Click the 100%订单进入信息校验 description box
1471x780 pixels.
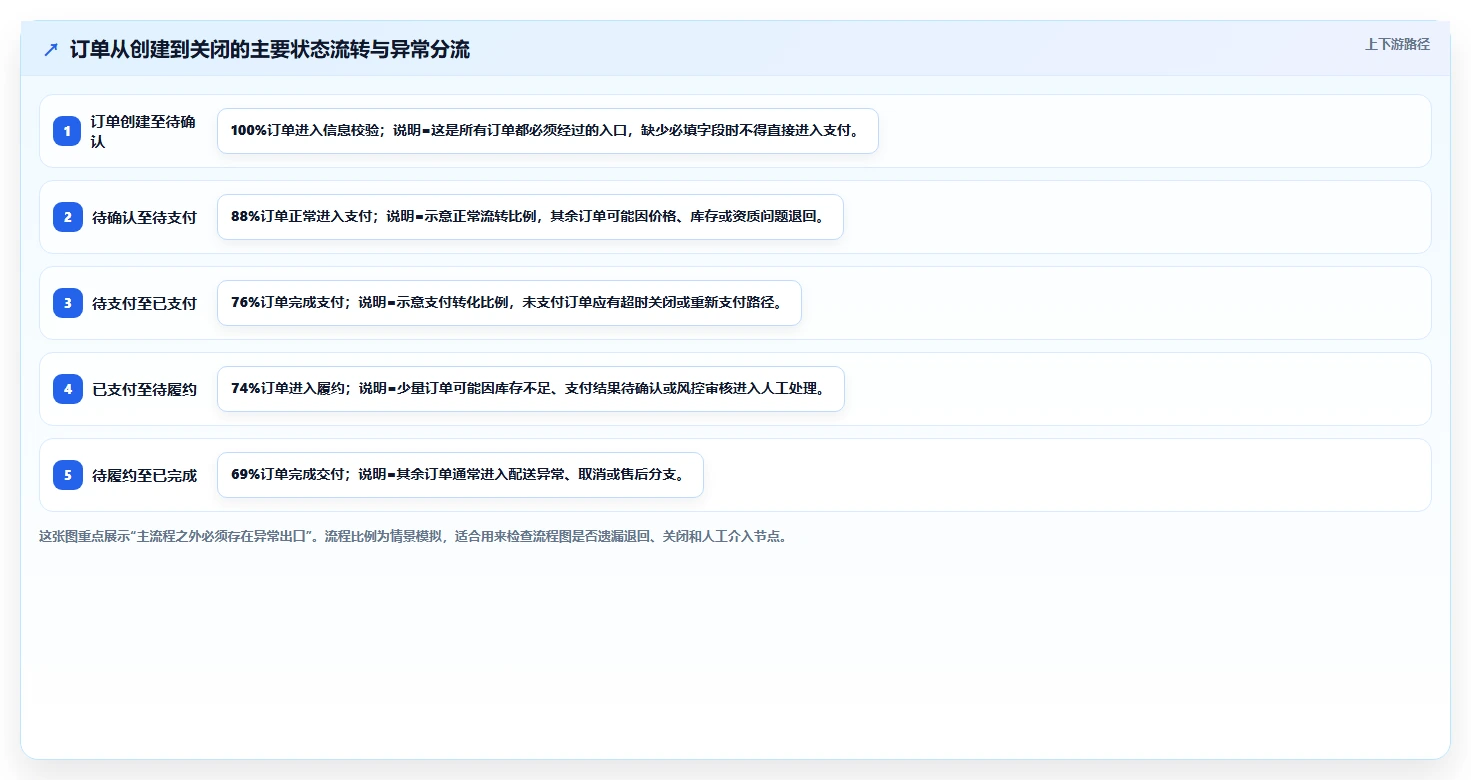point(548,131)
